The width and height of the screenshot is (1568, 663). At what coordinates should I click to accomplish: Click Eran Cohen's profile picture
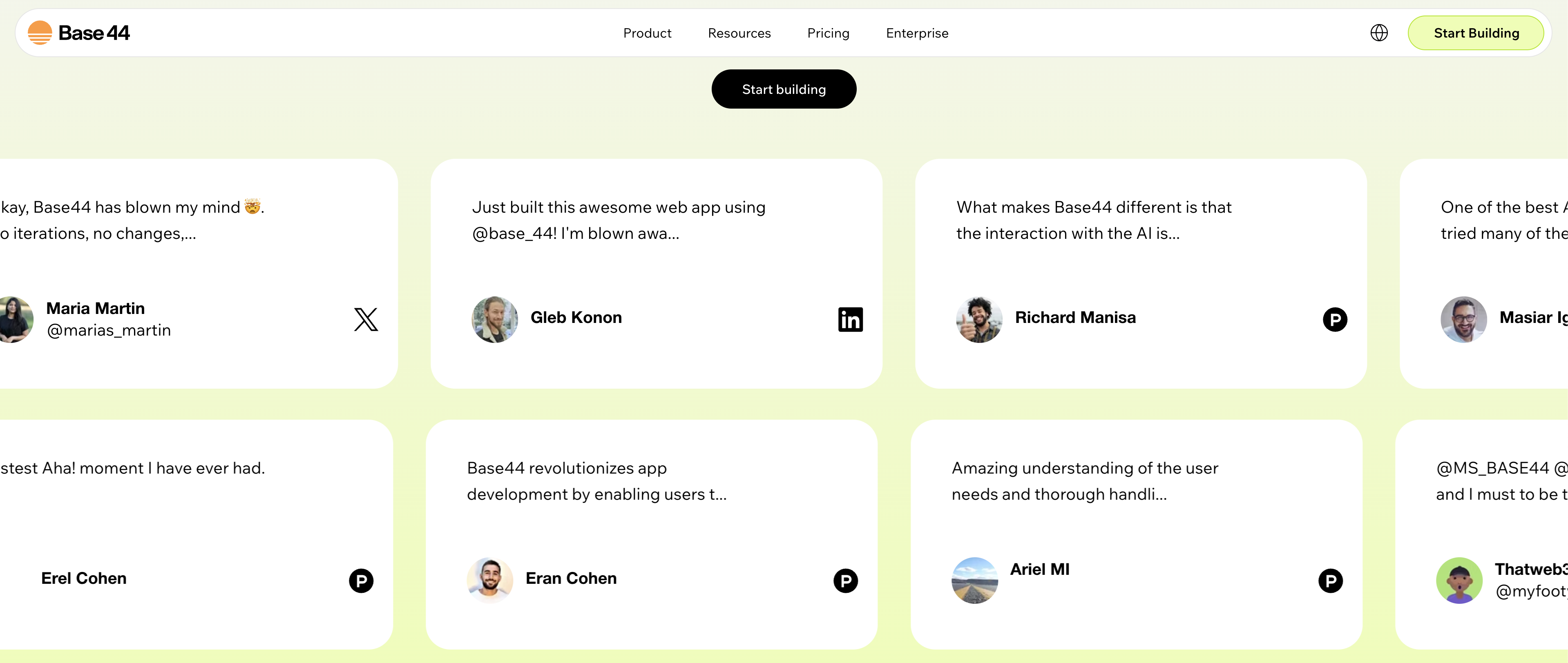point(489,580)
